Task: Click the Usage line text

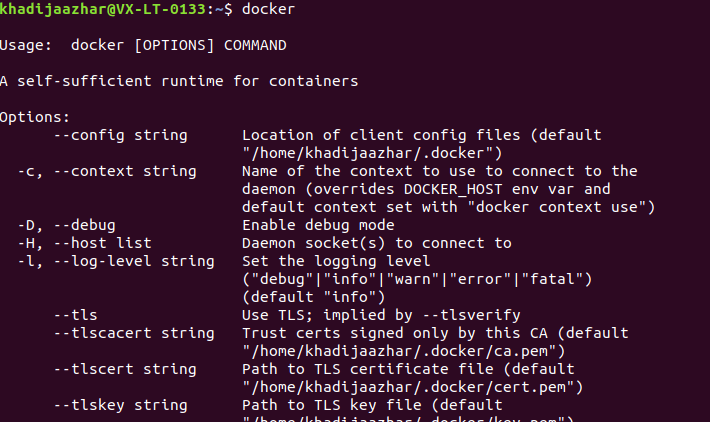Action: [x=144, y=45]
